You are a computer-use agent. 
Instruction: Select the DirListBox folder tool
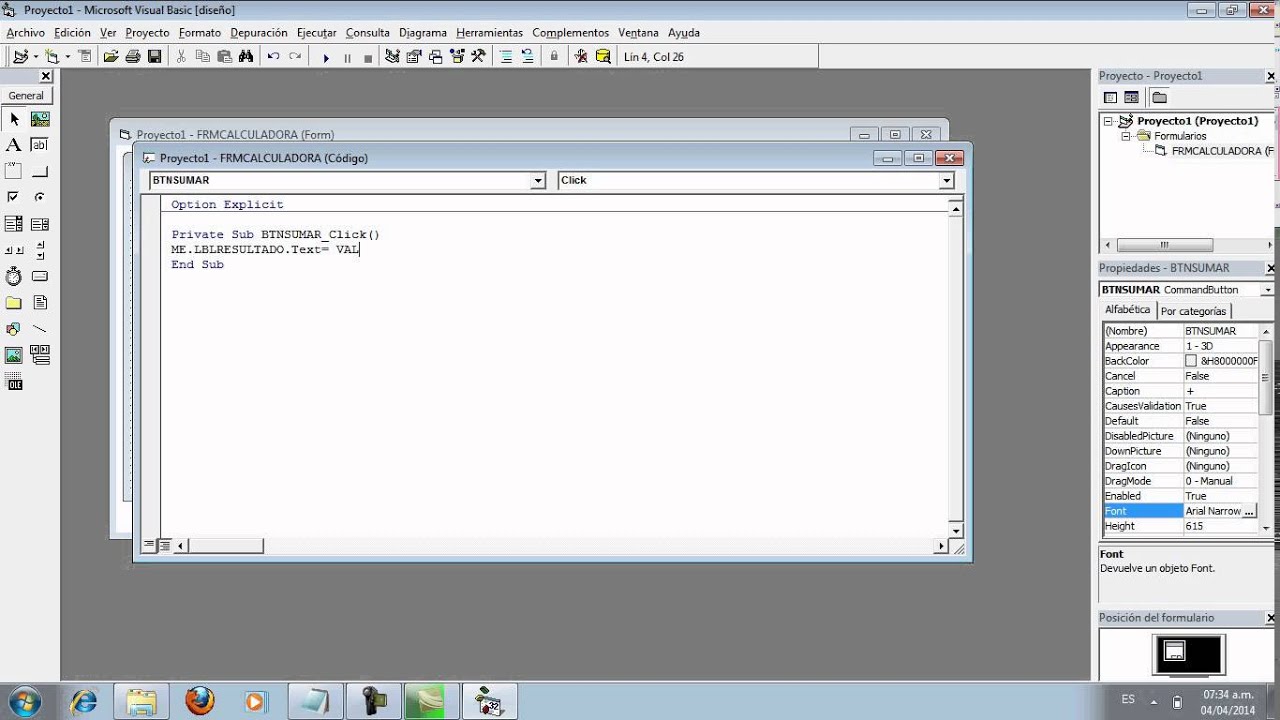[x=14, y=302]
